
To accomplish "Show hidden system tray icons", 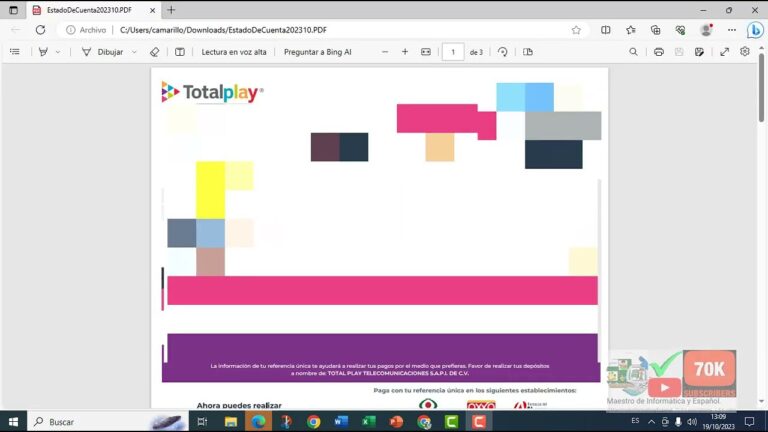I will pyautogui.click(x=651, y=422).
